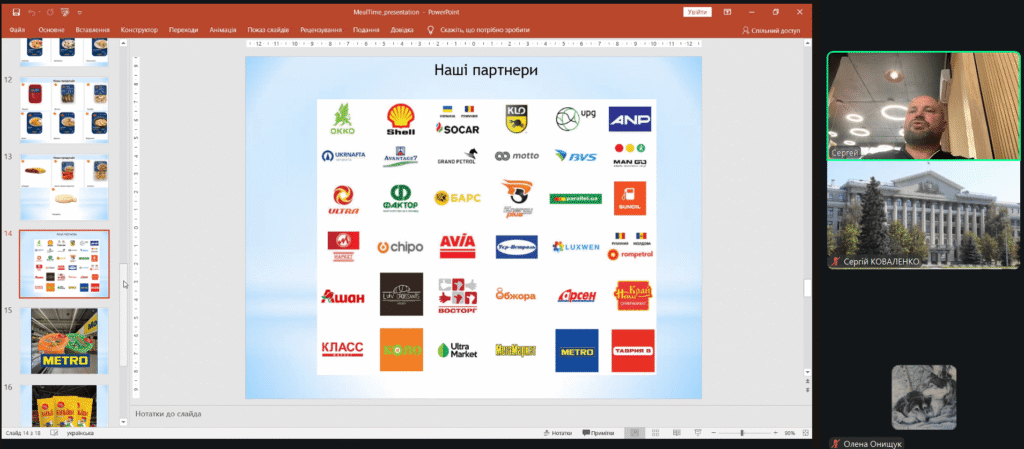
Task: Switch to Reading view icon
Action: 678,433
